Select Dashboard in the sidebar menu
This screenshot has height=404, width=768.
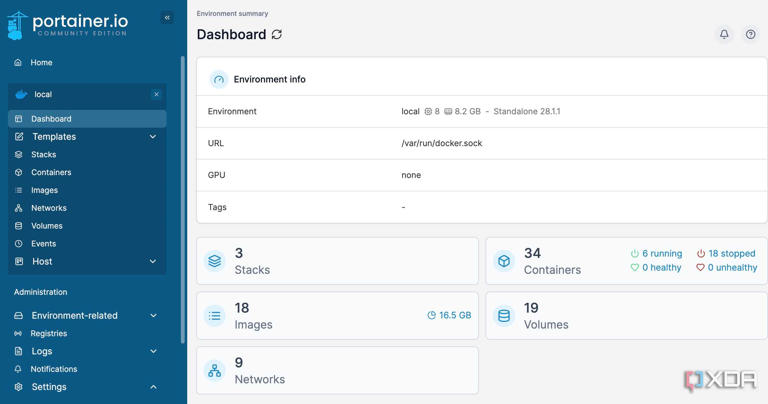(x=87, y=119)
